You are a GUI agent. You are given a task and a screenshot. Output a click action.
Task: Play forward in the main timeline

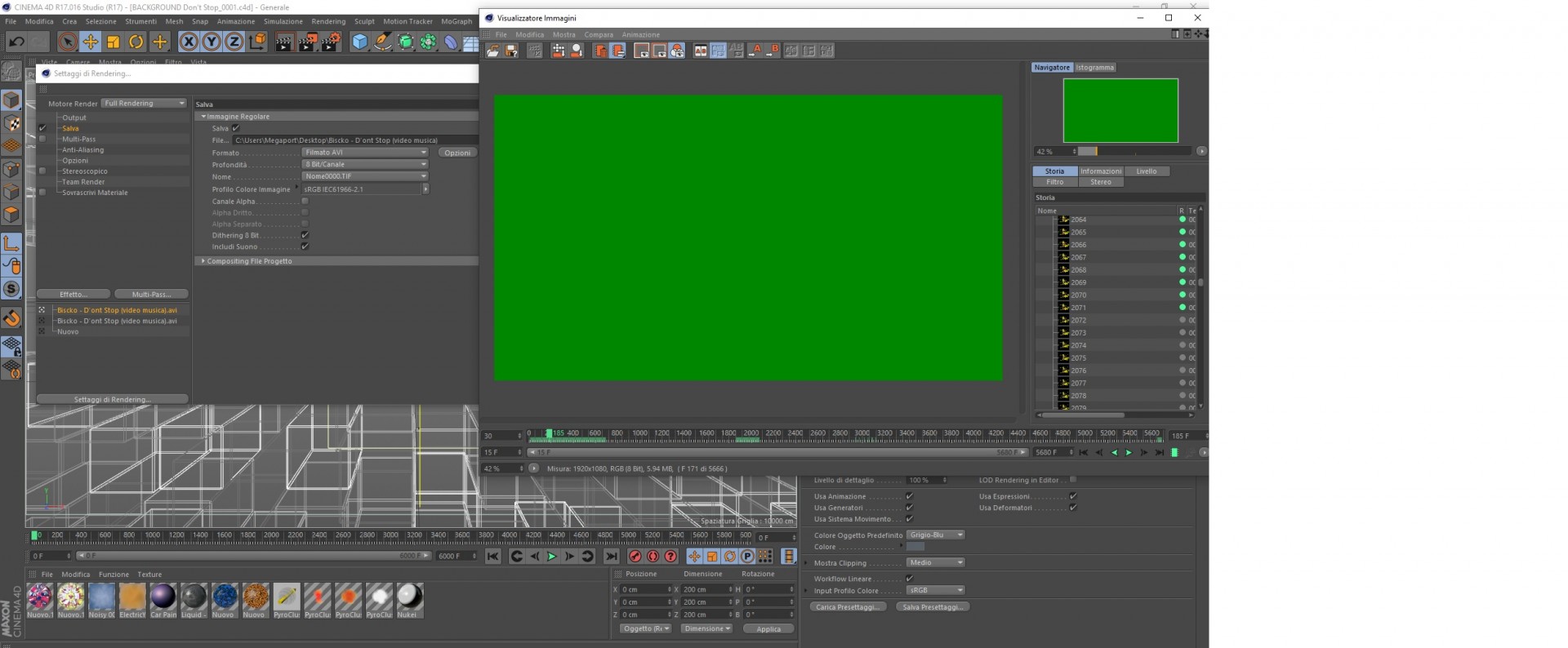[551, 556]
